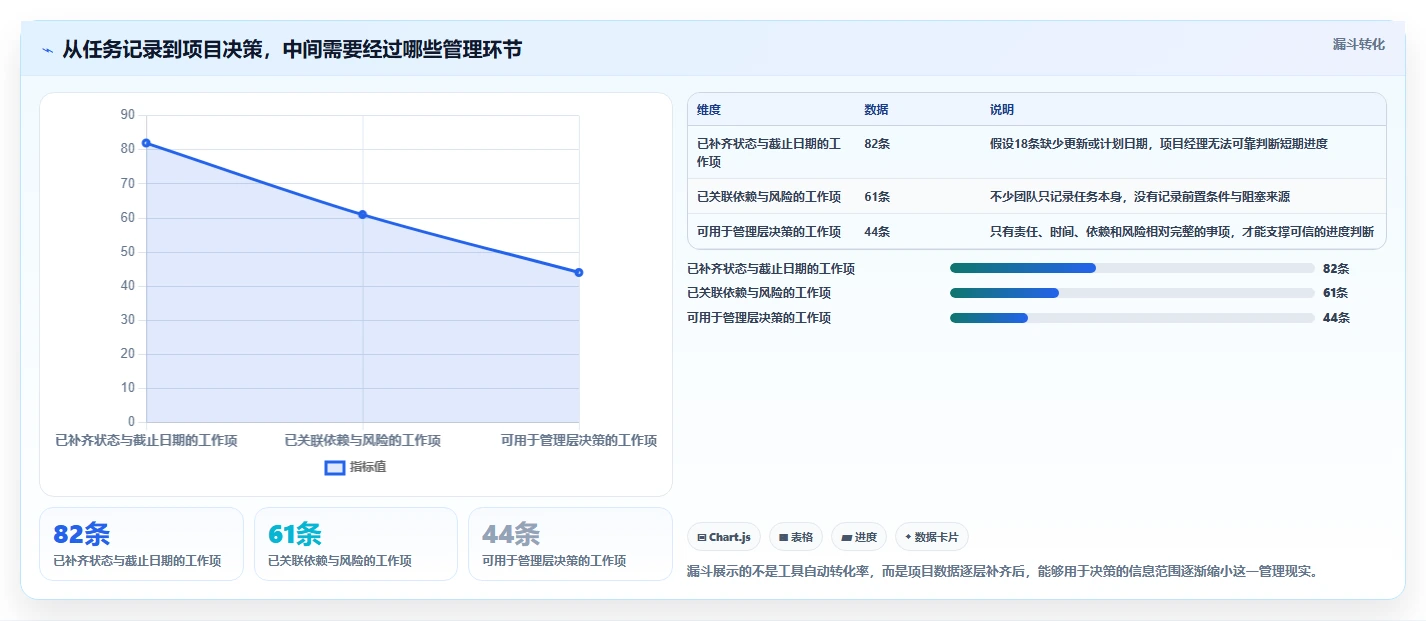The width and height of the screenshot is (1426, 621).
Task: Select the Chart.js tag
Action: [x=724, y=537]
